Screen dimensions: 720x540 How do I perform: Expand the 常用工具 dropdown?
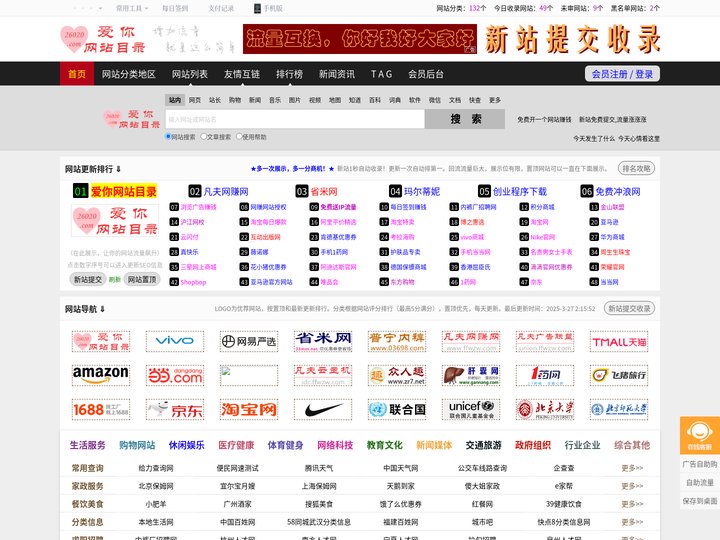(132, 8)
